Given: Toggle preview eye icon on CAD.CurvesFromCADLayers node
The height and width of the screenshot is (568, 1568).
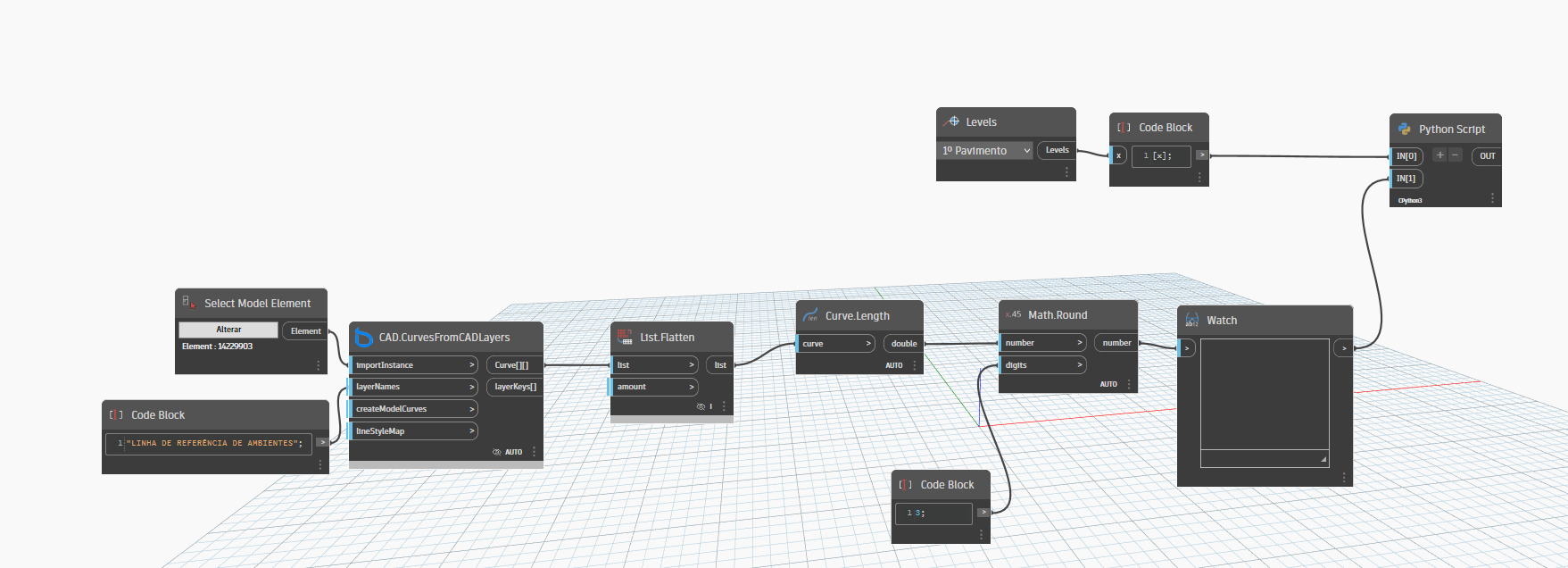Looking at the screenshot, I should click(496, 452).
